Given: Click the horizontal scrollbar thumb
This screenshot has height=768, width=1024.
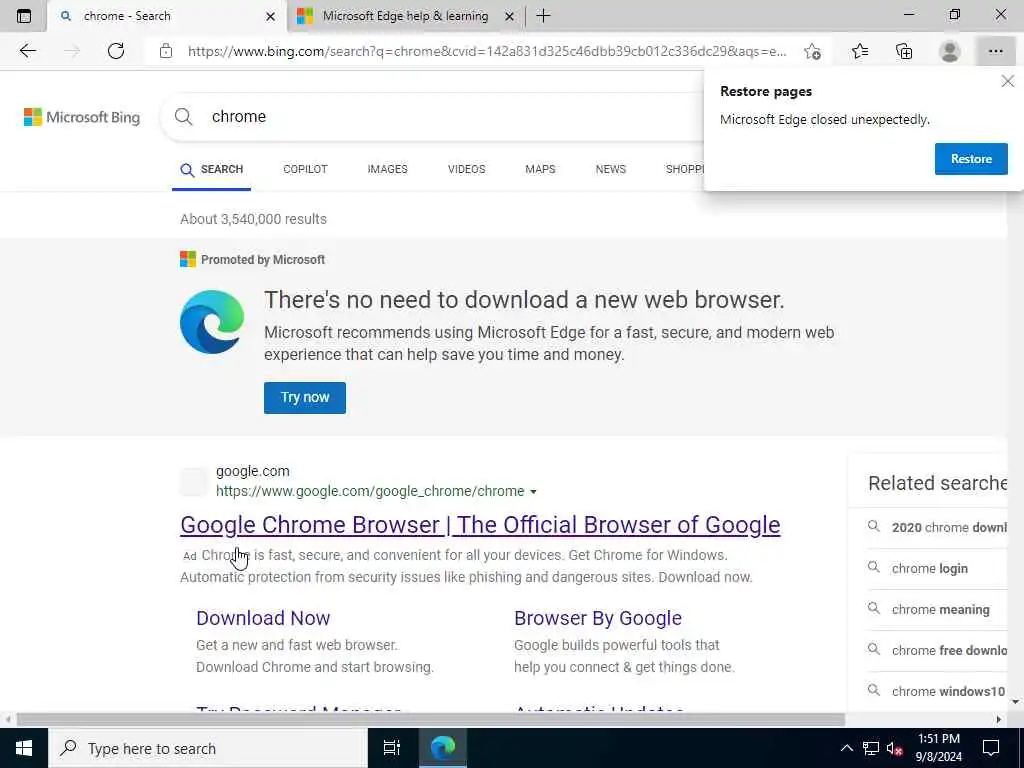Looking at the screenshot, I should pyautogui.click(x=430, y=720).
